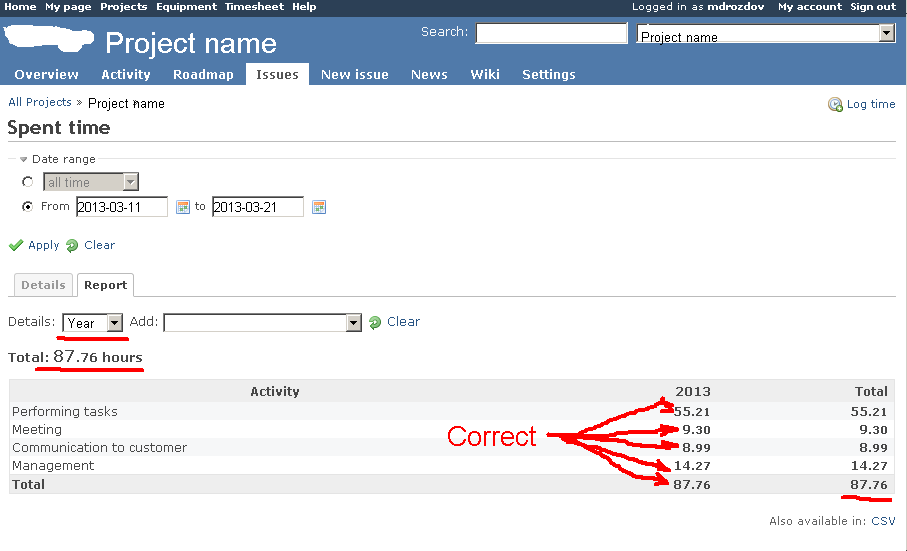The width and height of the screenshot is (907, 551).
Task: Click the 'Performing tasks' row label
Action: coord(65,412)
